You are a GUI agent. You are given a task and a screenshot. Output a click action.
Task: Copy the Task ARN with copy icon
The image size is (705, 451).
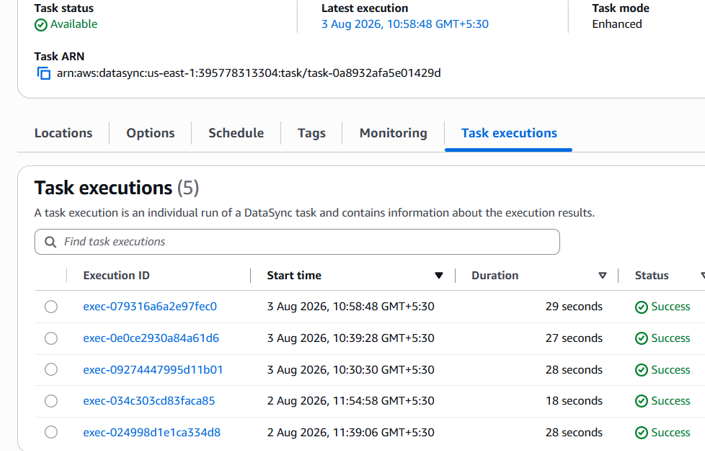point(44,73)
